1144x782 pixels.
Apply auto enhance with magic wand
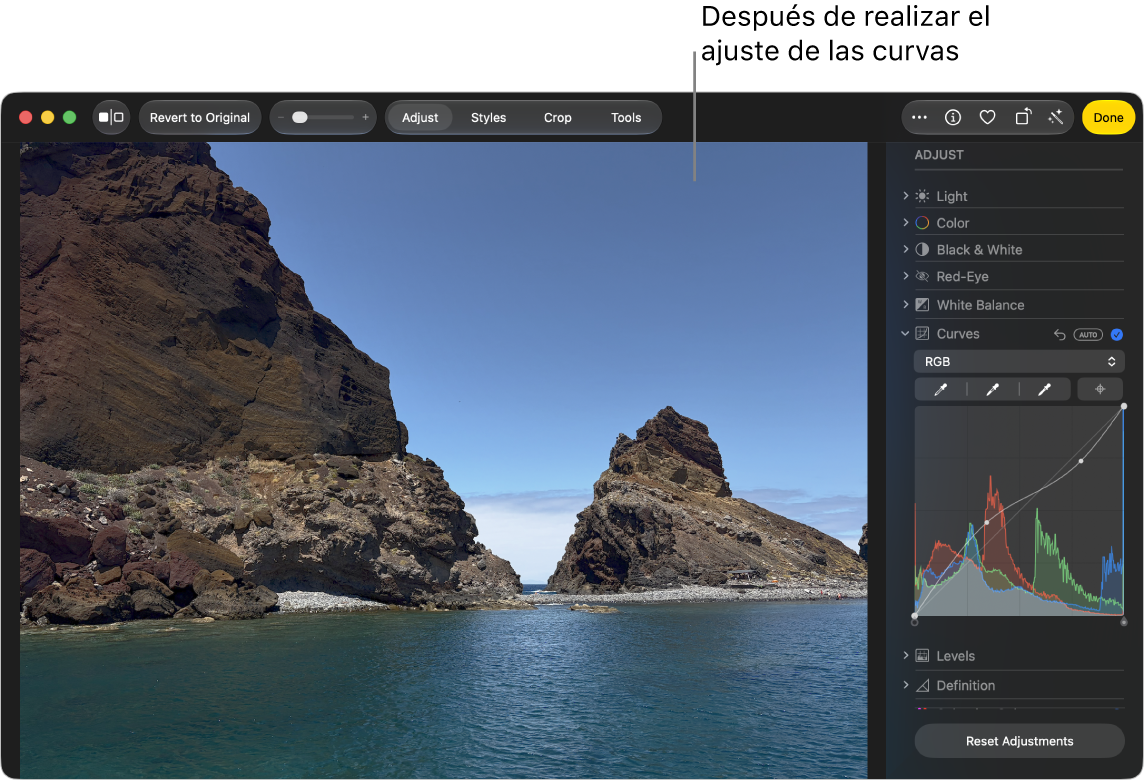1056,117
